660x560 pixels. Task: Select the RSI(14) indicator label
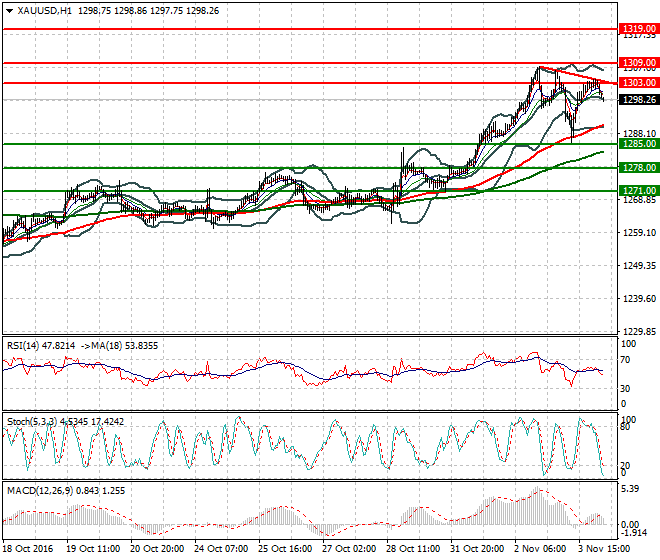[x=23, y=346]
